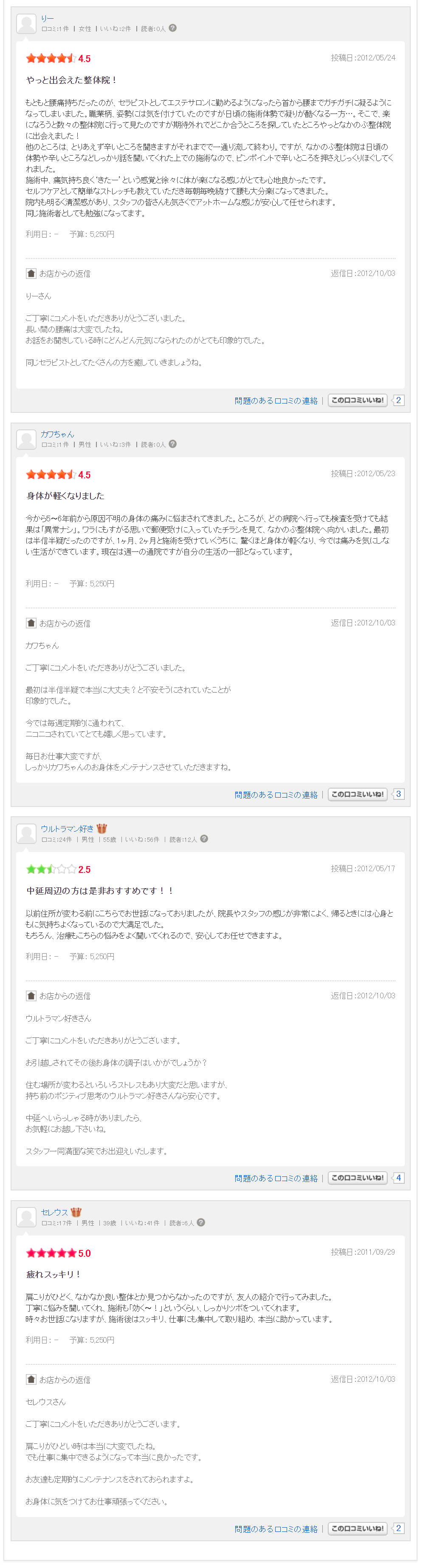This screenshot has height=1568, width=423.
Task: Click the help icon beside ウルトラマン好き's follower count
Action: tap(204, 838)
